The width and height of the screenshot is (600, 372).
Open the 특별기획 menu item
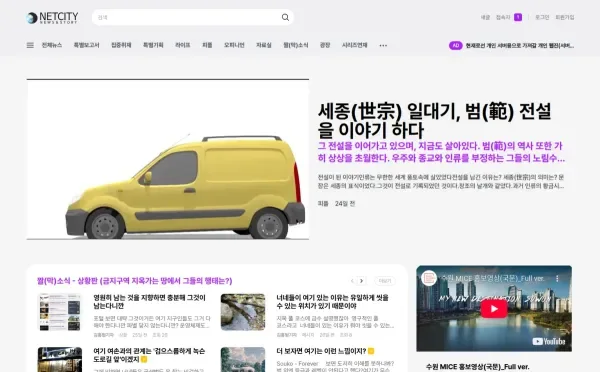tap(153, 45)
